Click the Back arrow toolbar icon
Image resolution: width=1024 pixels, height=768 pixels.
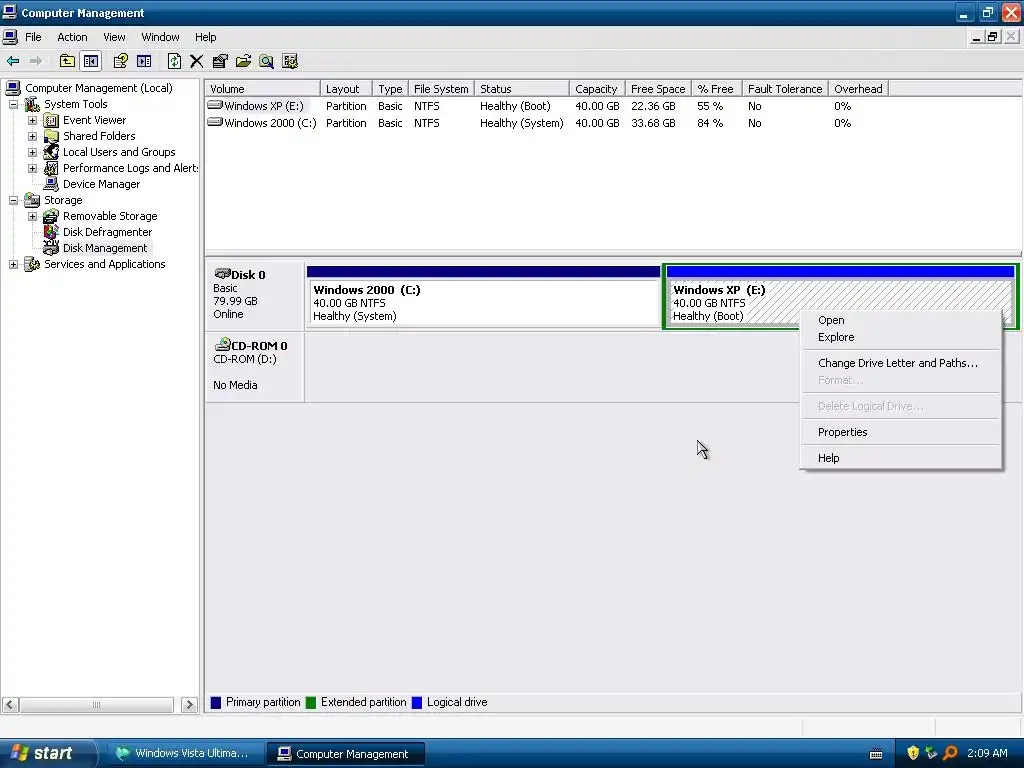click(12, 61)
